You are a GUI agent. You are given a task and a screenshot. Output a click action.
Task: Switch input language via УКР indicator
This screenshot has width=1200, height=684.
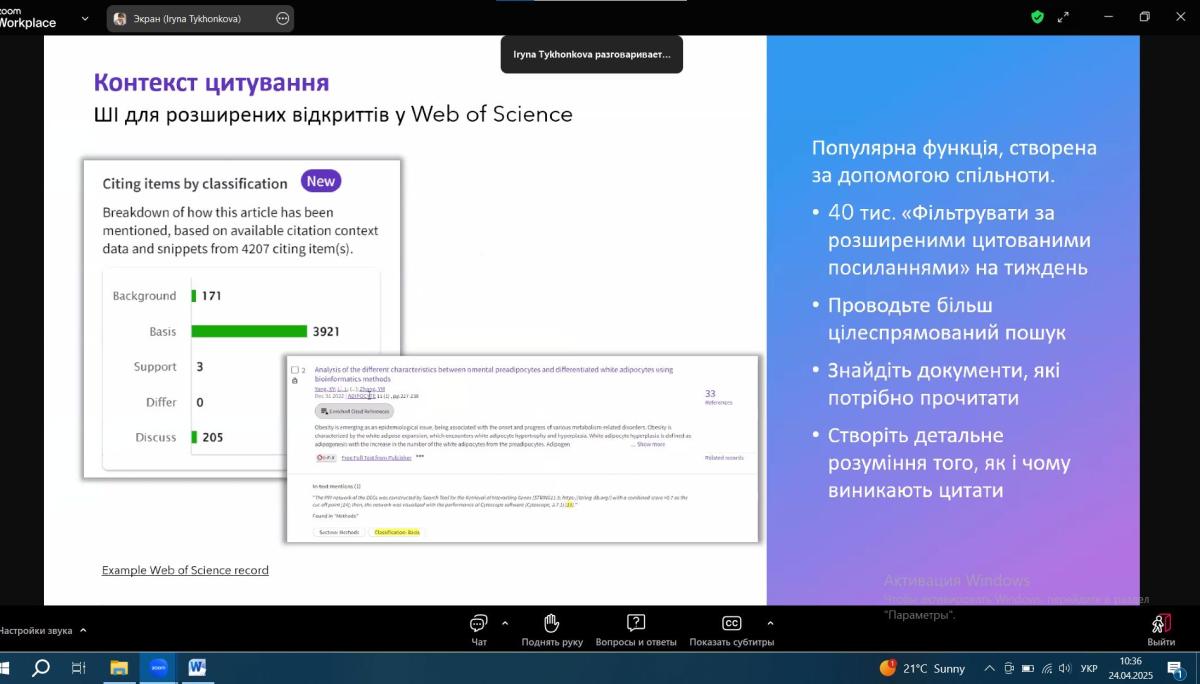coord(1090,668)
